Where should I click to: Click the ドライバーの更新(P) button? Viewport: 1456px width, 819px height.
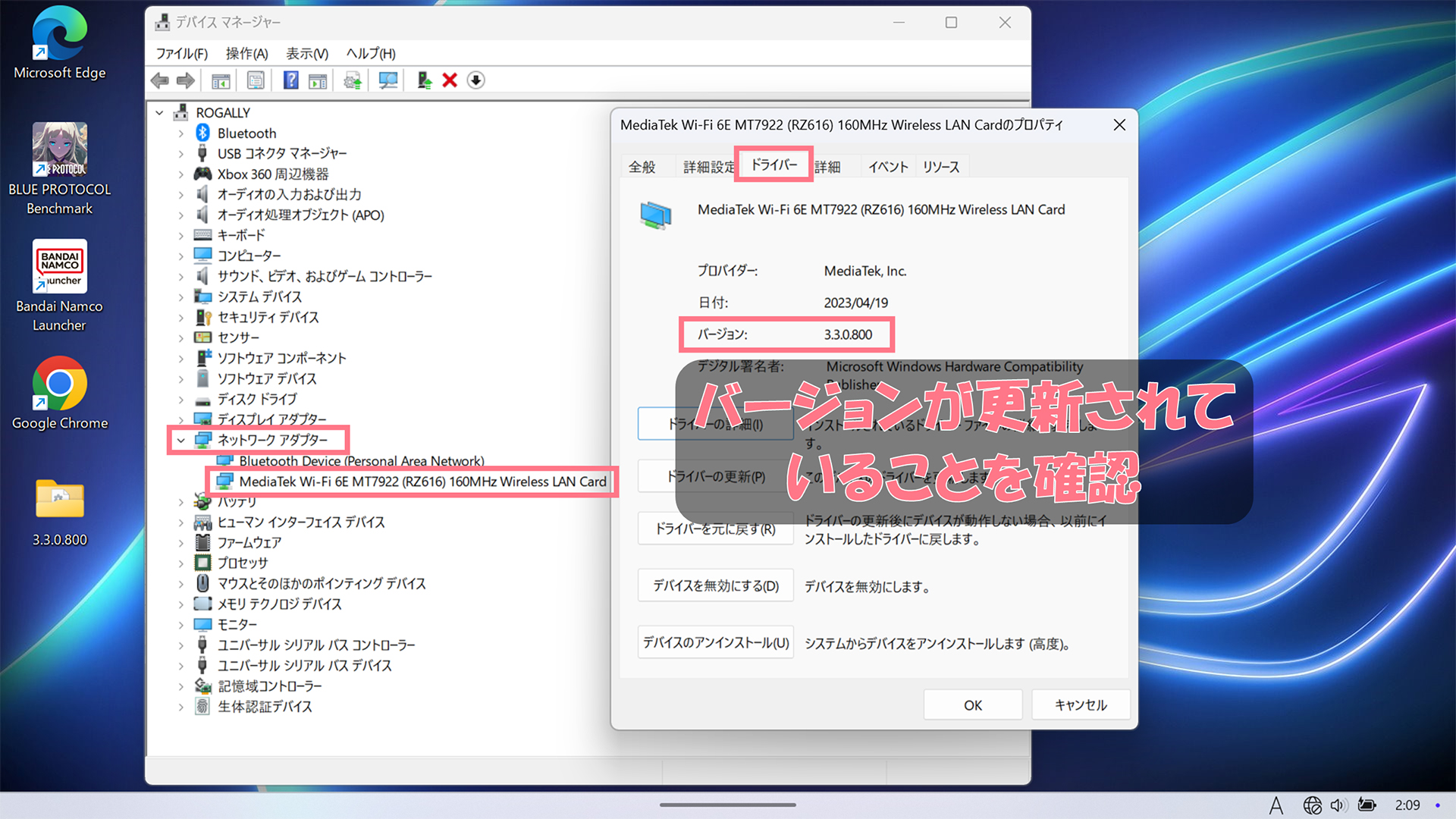[x=716, y=476]
